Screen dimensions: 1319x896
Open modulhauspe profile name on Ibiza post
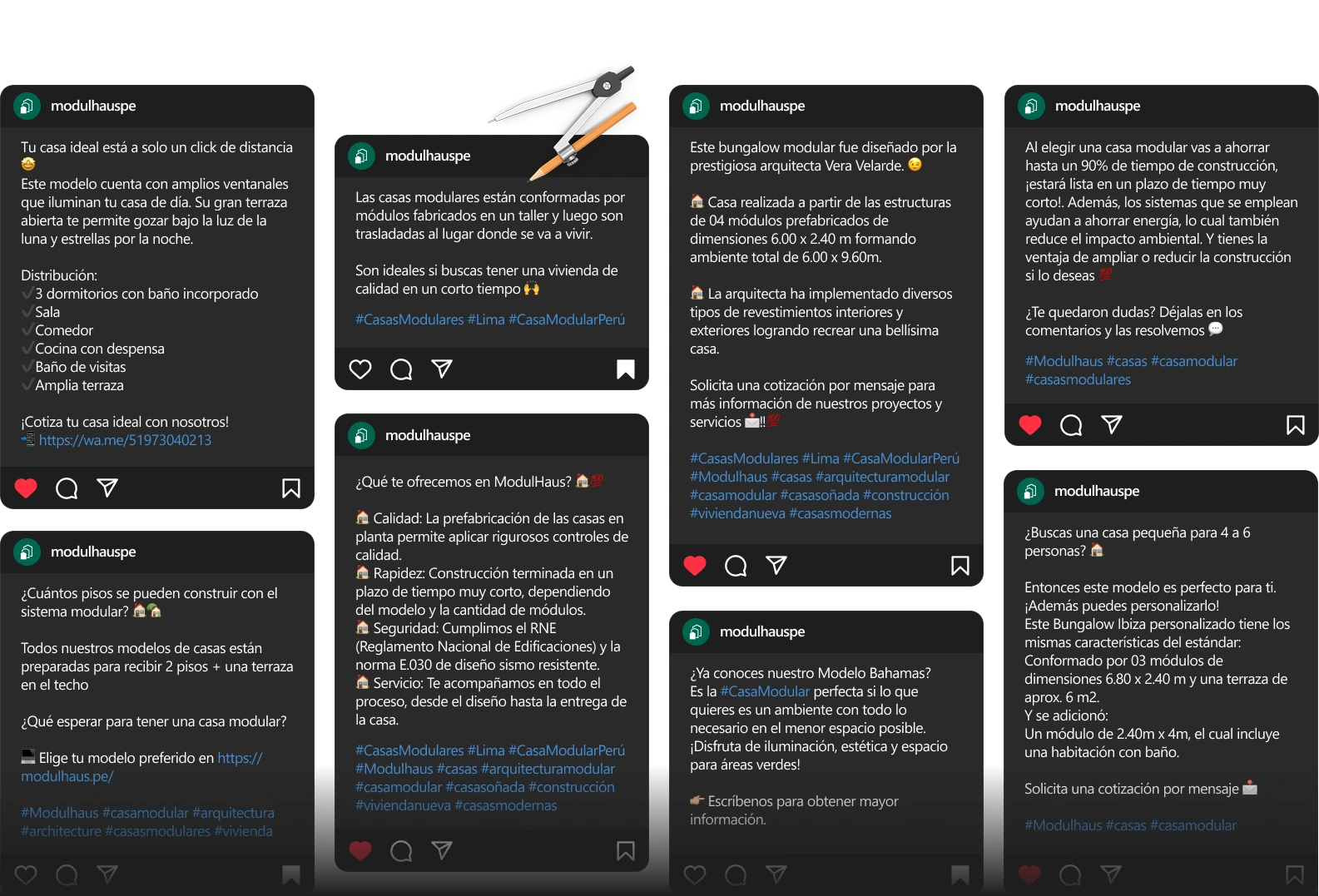[x=1097, y=491]
